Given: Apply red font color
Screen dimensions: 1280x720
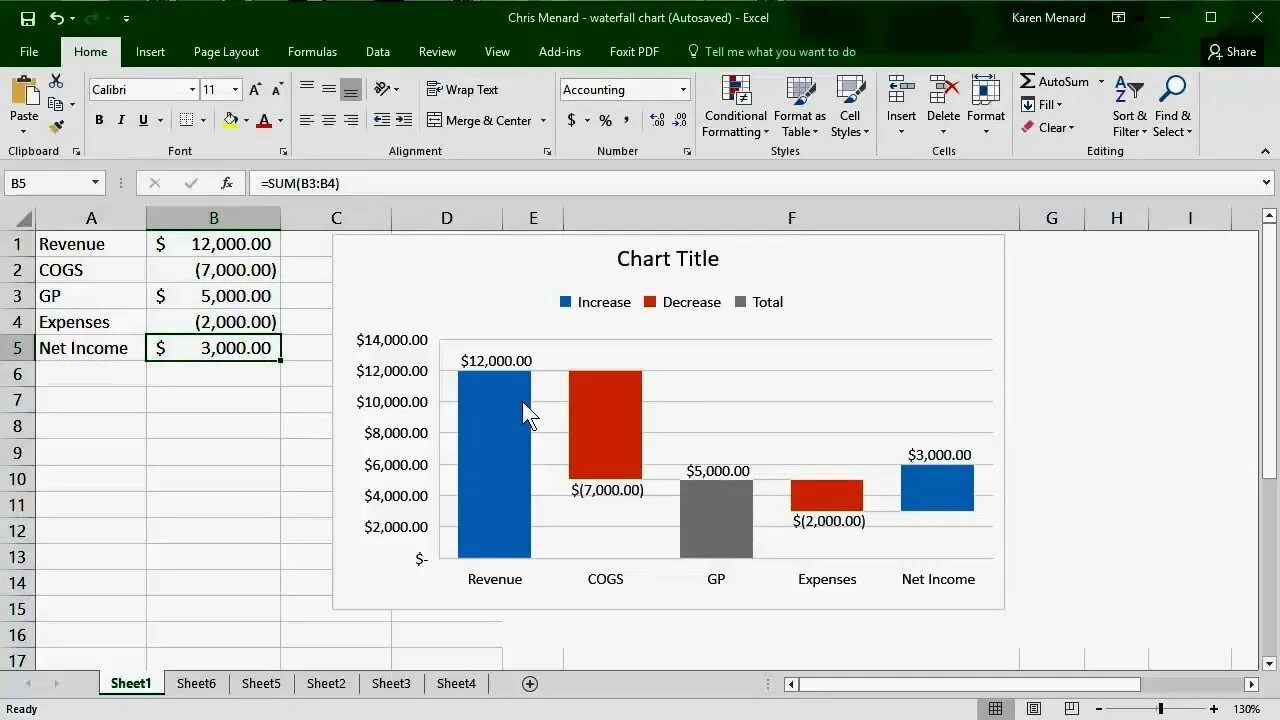Looking at the screenshot, I should (264, 120).
